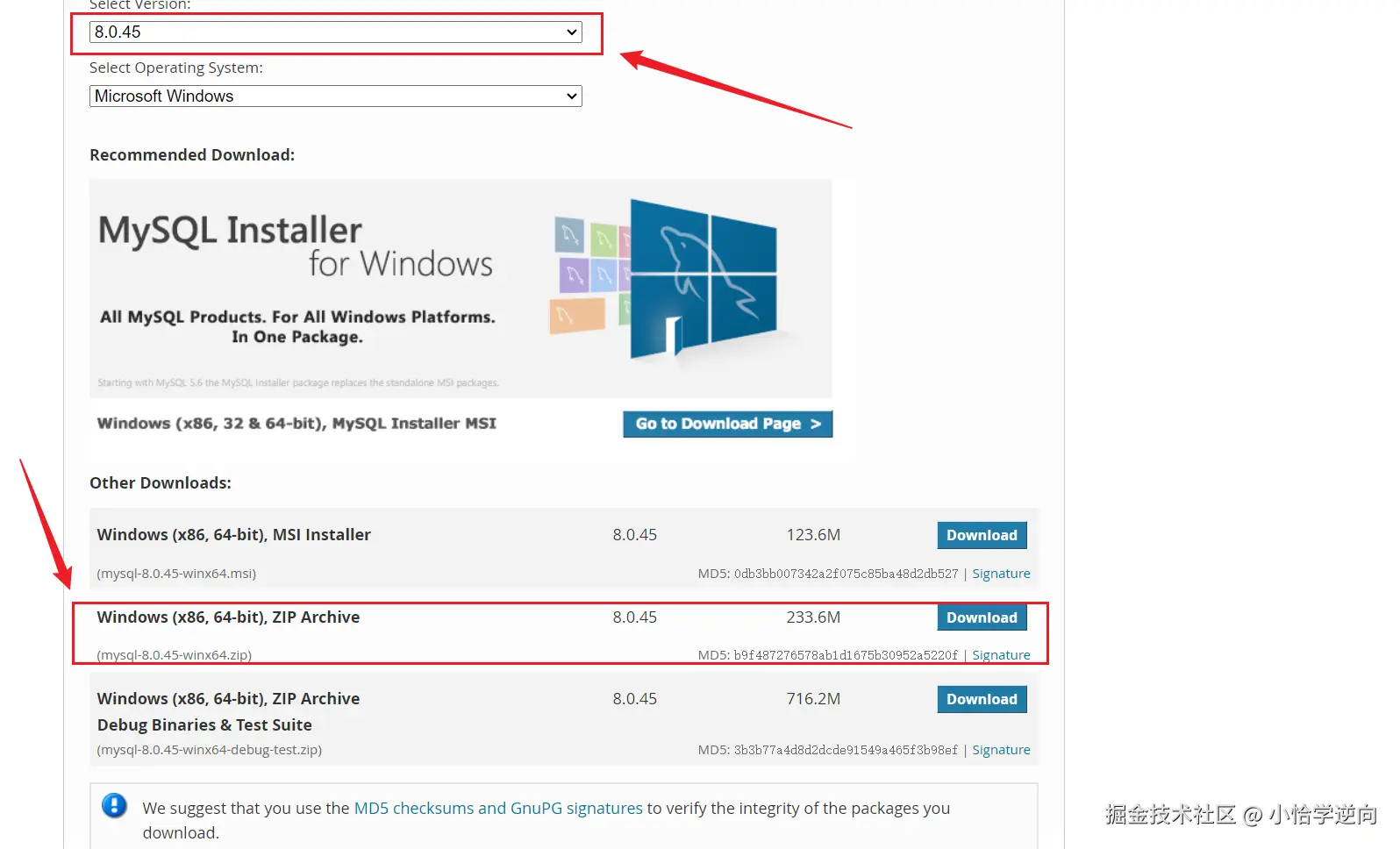Click the 716.2M size value

[813, 699]
